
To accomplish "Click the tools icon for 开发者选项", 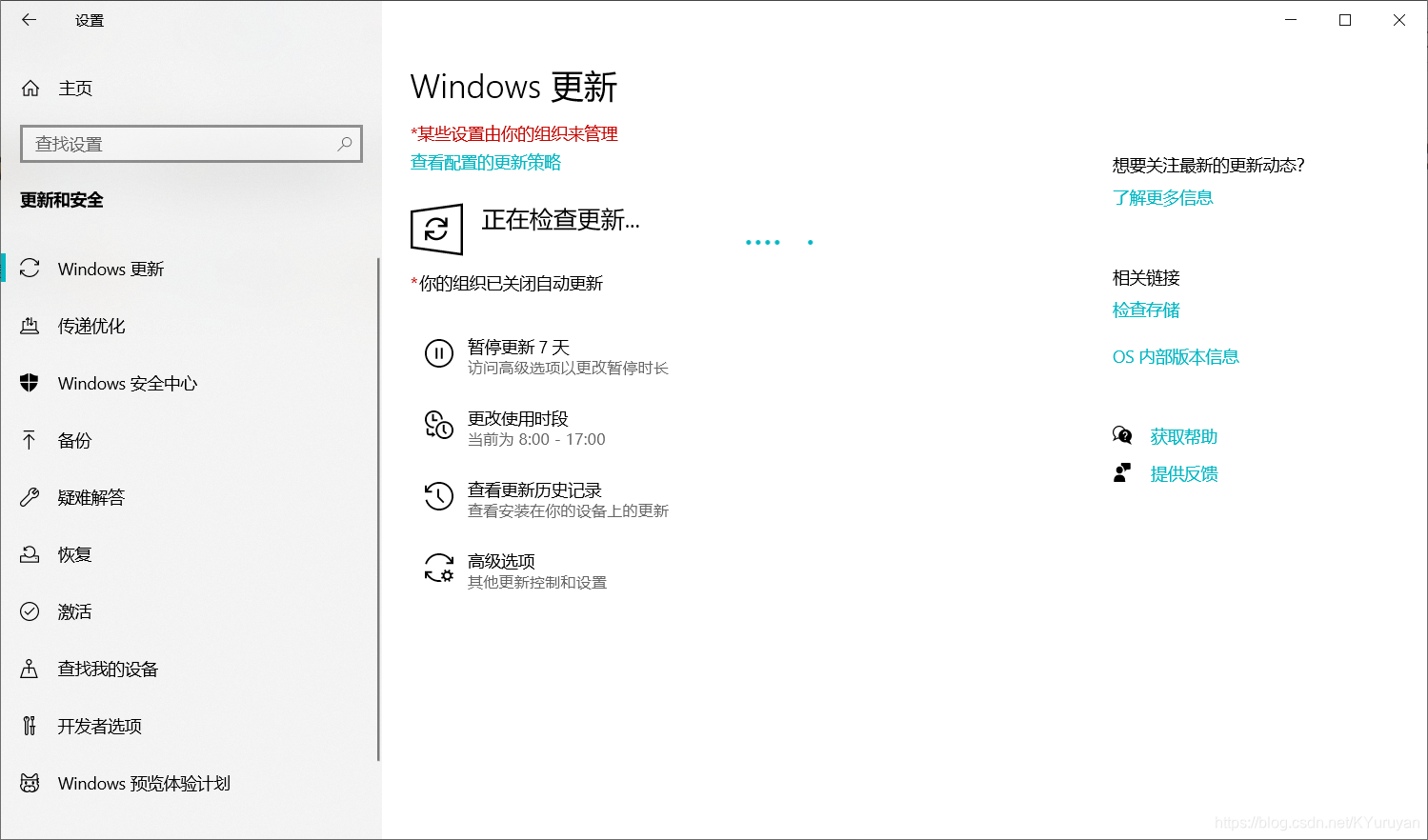I will pos(30,726).
